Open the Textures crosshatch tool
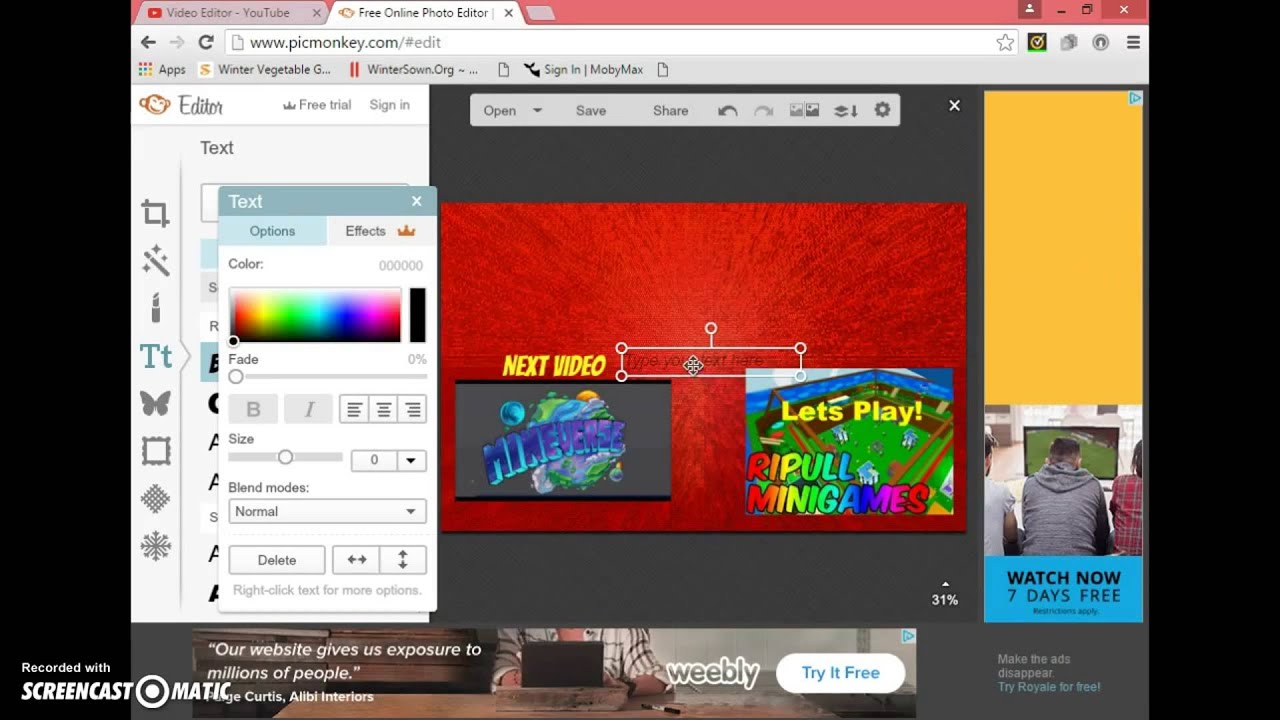Image resolution: width=1280 pixels, height=720 pixels. coord(155,498)
